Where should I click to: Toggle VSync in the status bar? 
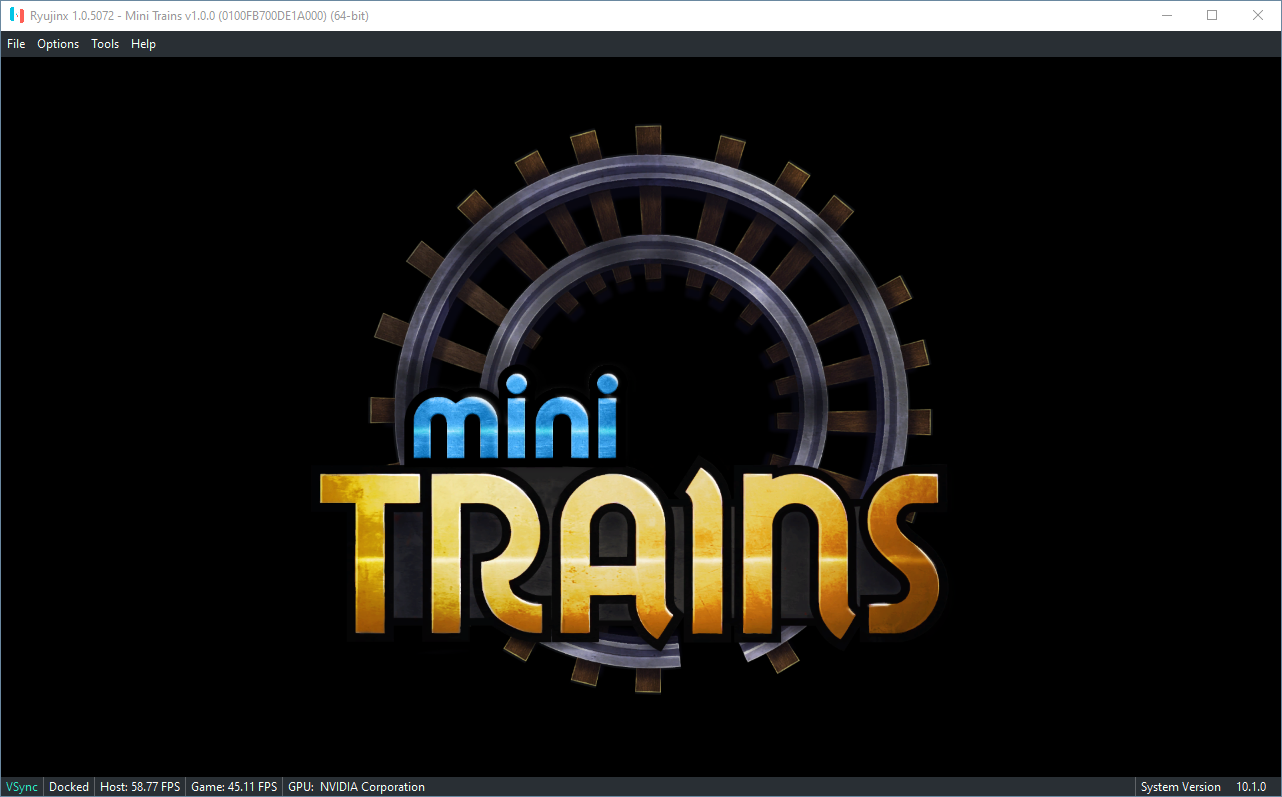[x=22, y=787]
